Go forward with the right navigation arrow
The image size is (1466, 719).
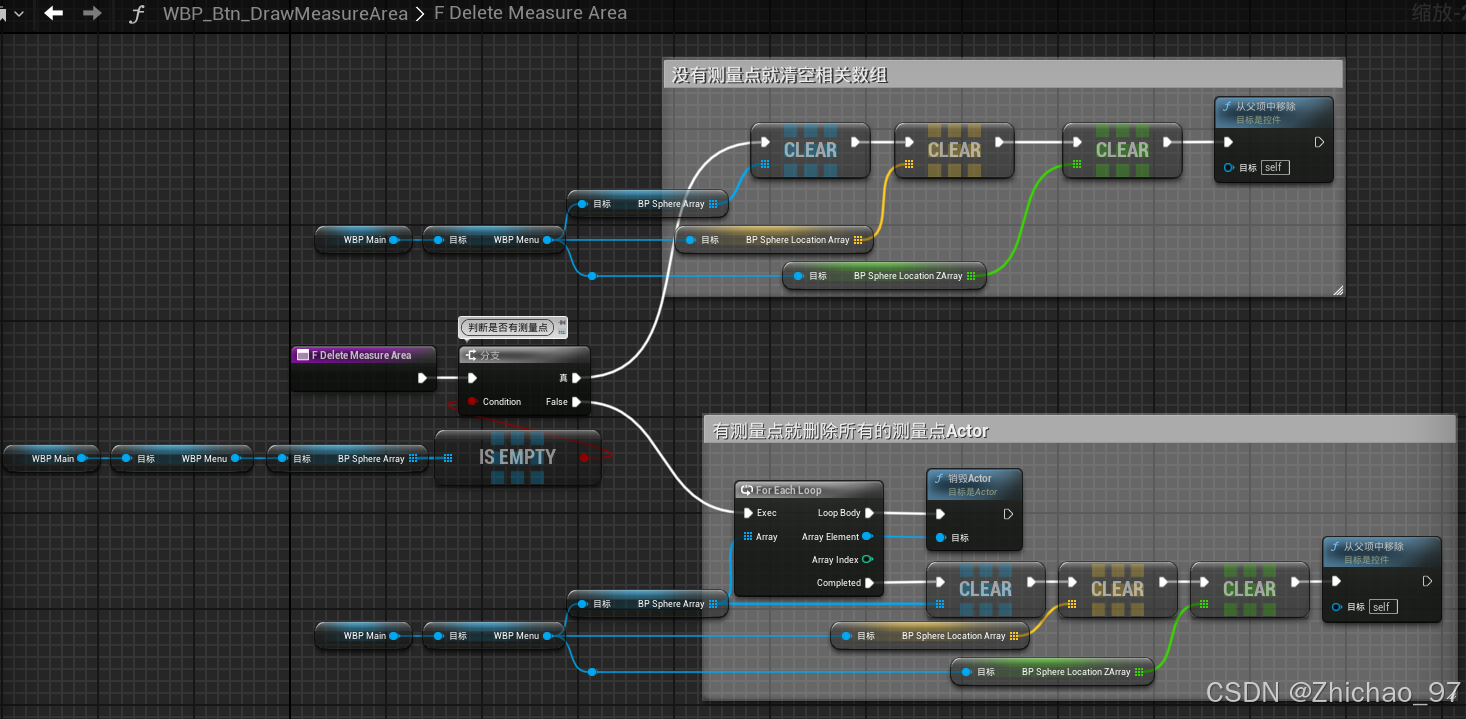(x=92, y=13)
